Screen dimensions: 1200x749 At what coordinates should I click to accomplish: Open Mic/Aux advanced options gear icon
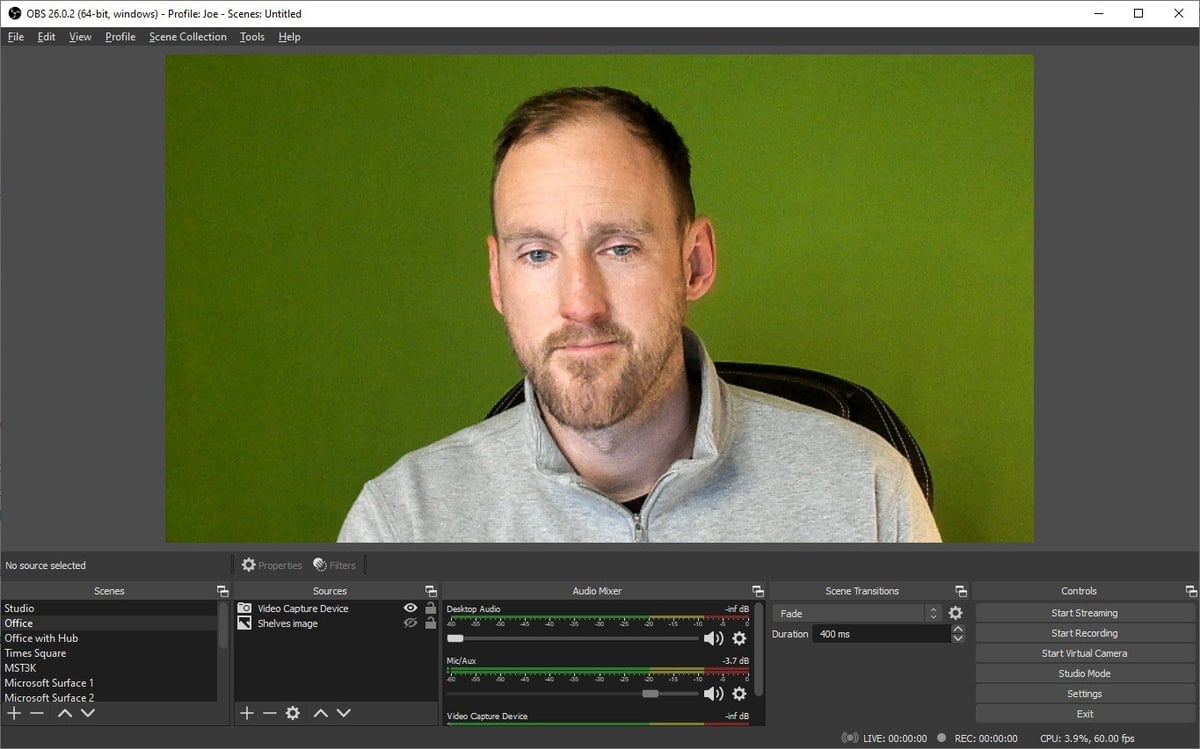click(738, 693)
